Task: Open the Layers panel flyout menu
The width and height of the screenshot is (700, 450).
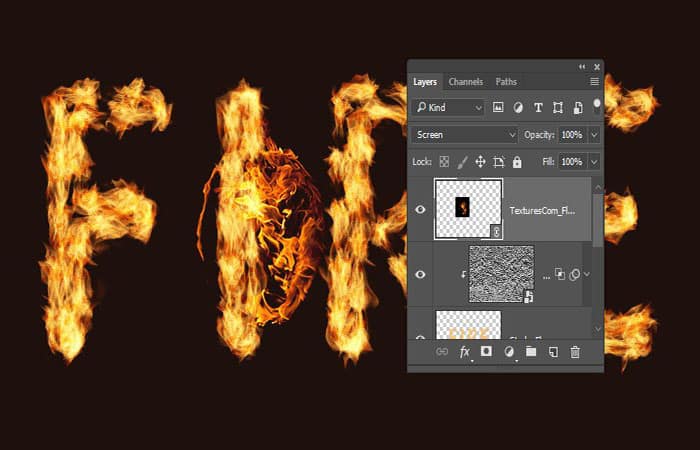Action: [594, 82]
